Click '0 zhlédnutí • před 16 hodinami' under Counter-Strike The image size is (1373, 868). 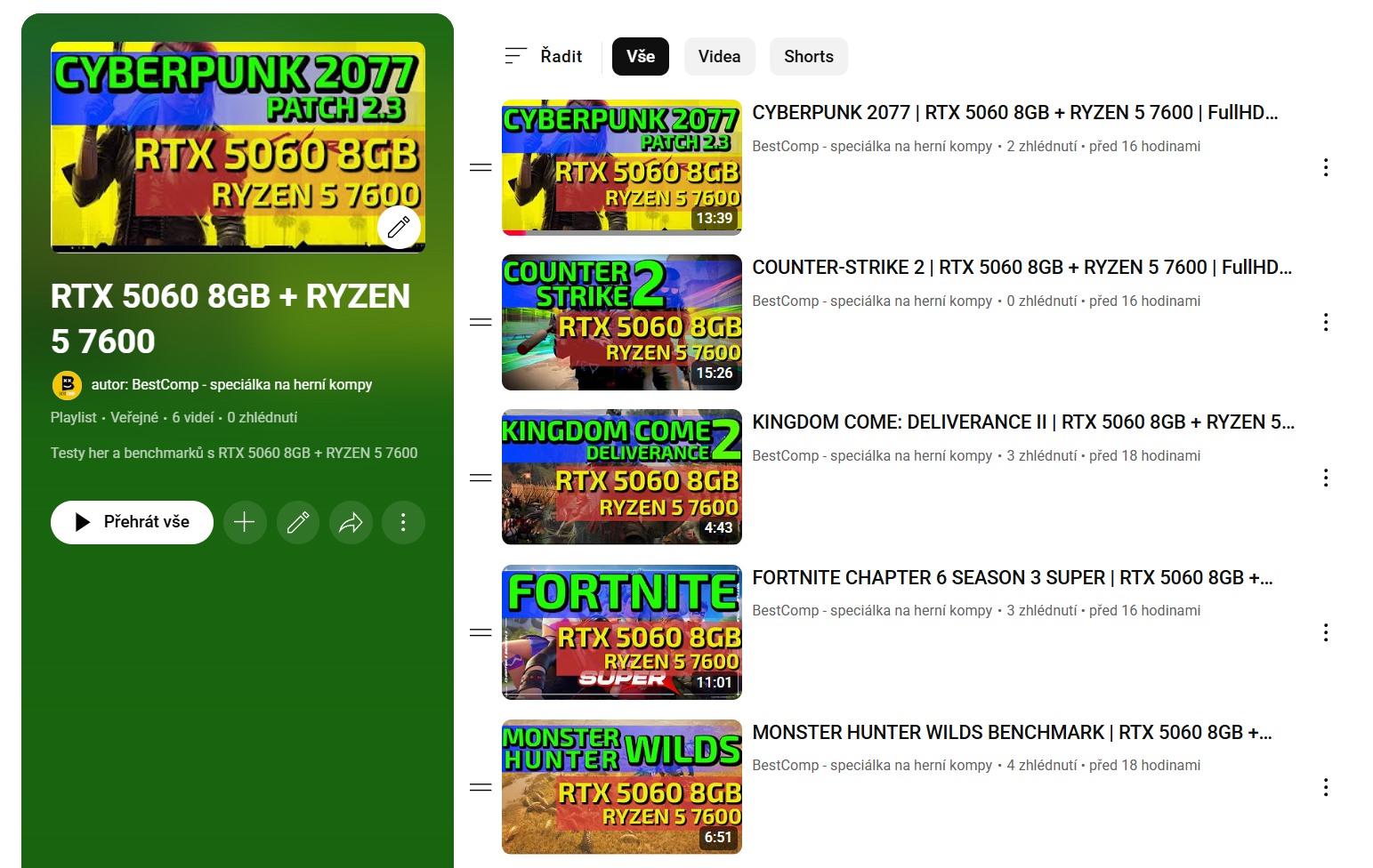click(x=1103, y=301)
